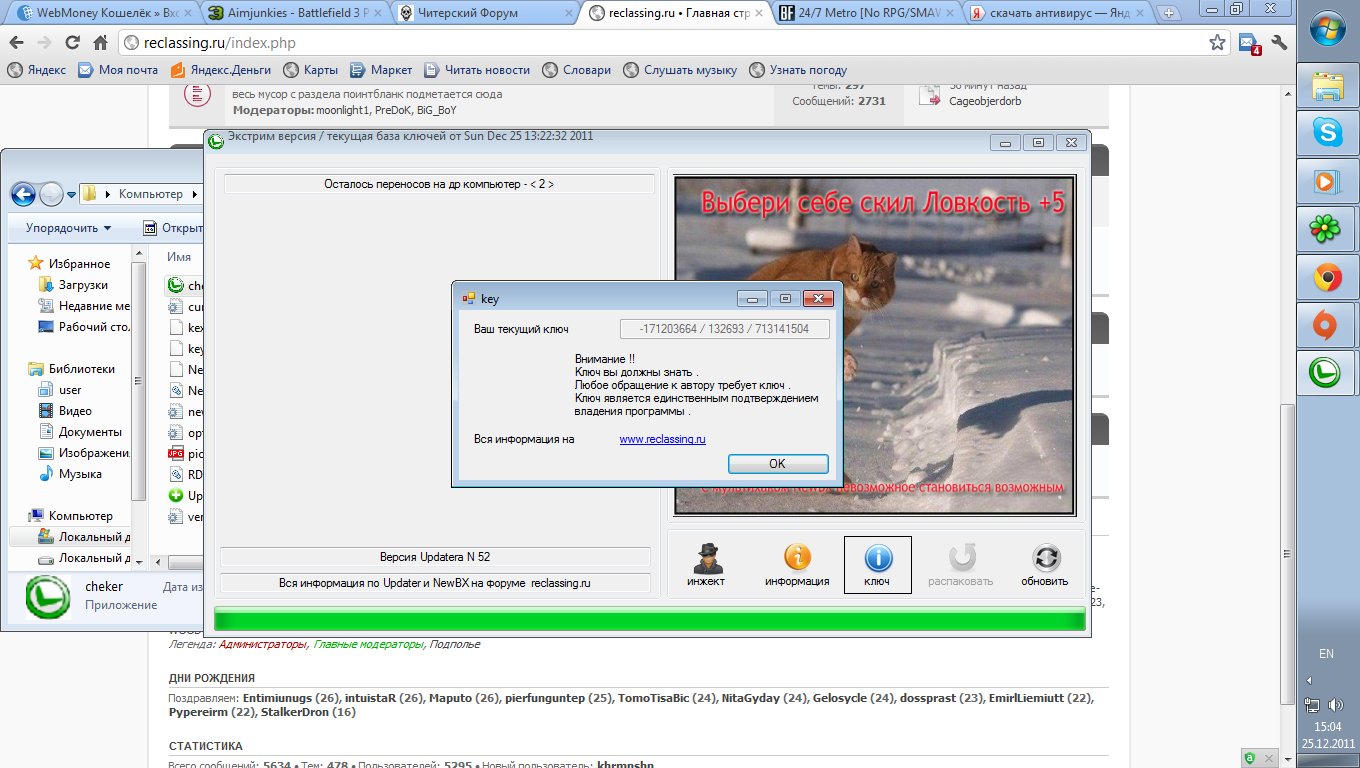Click the volume speaker tray icon
The image size is (1360, 768).
point(1336,705)
